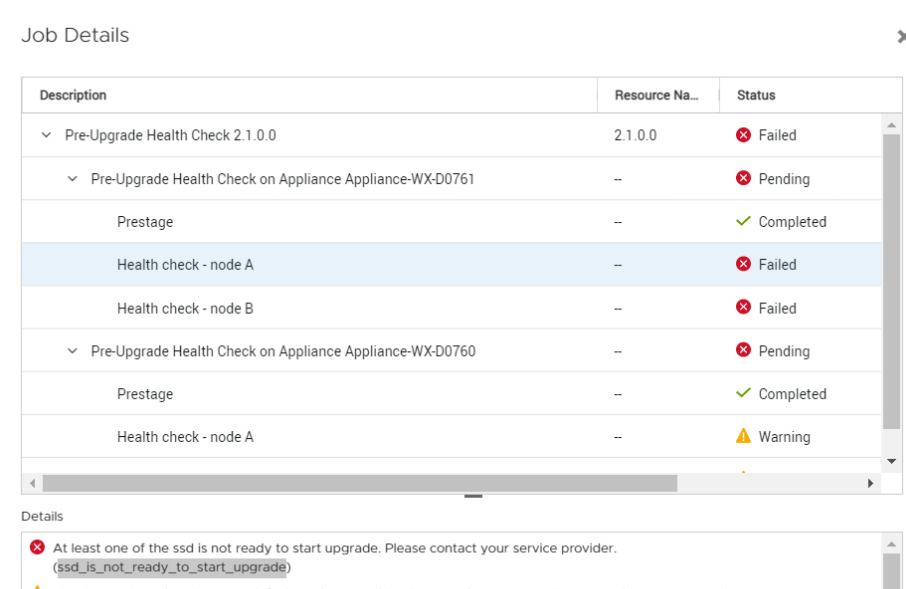
Task: Collapse the Pre-Upgrade Health Check 2.1.0.0 tree
Action: pos(45,135)
